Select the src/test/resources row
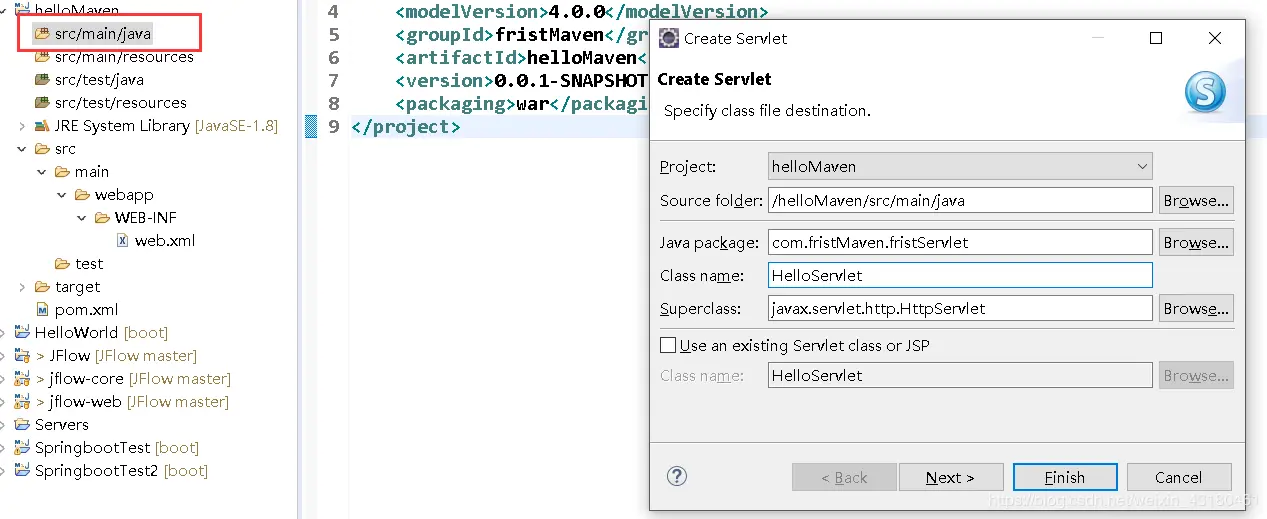Image resolution: width=1267 pixels, height=519 pixels. 110,103
